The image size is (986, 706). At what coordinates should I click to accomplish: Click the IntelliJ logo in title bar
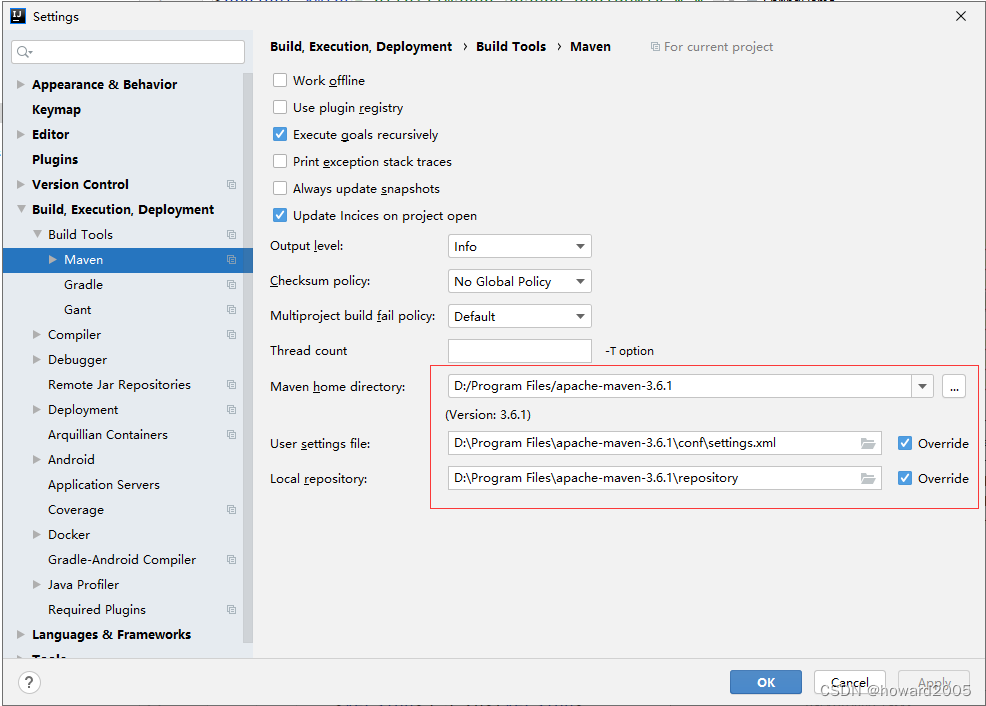(x=18, y=16)
